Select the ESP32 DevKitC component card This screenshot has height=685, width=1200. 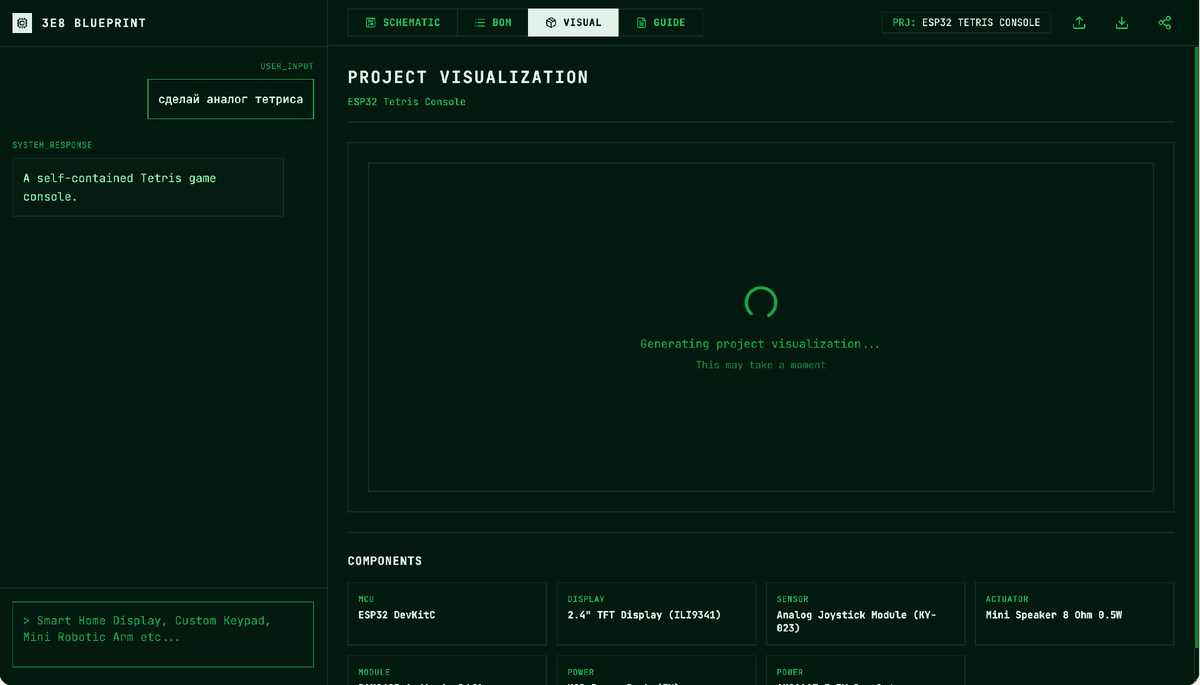pos(447,614)
